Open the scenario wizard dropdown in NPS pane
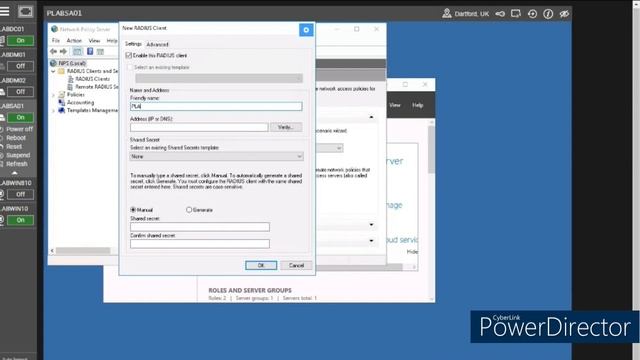The image size is (640, 360). tap(339, 148)
